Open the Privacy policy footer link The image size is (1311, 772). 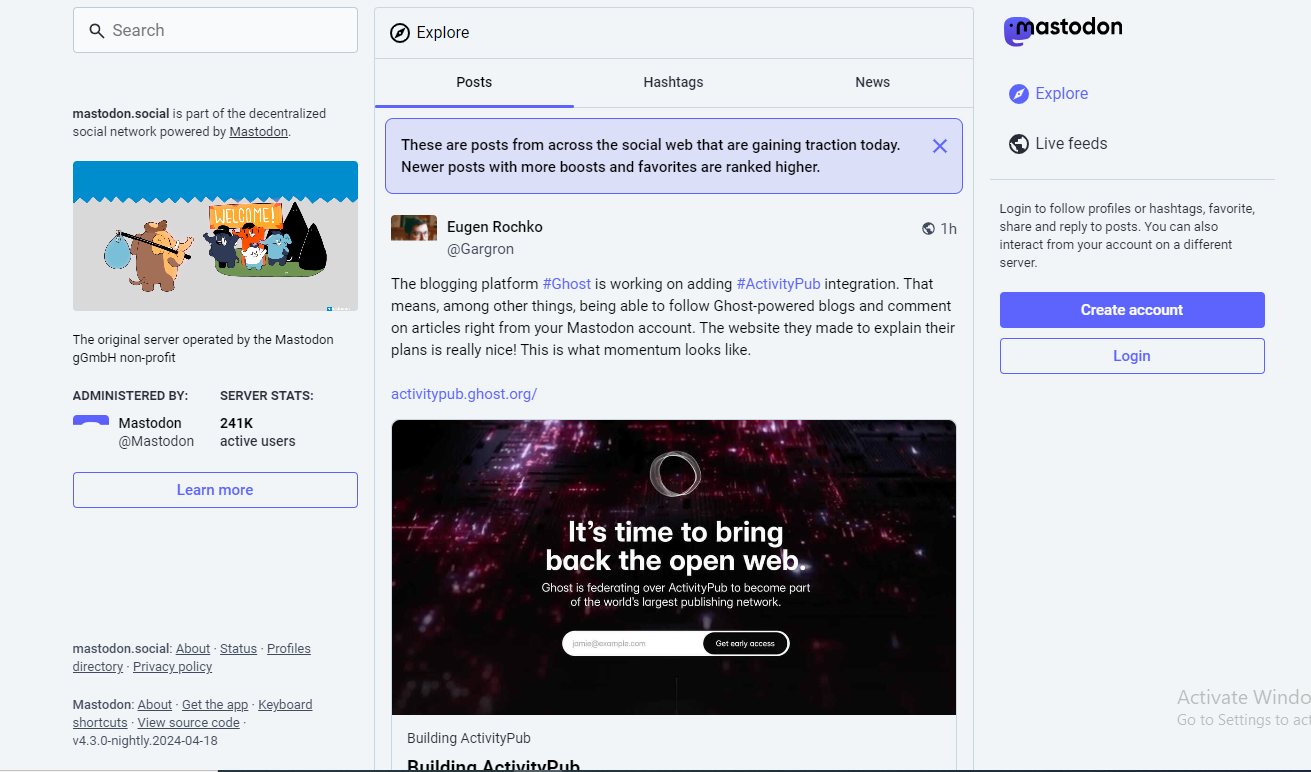click(172, 667)
